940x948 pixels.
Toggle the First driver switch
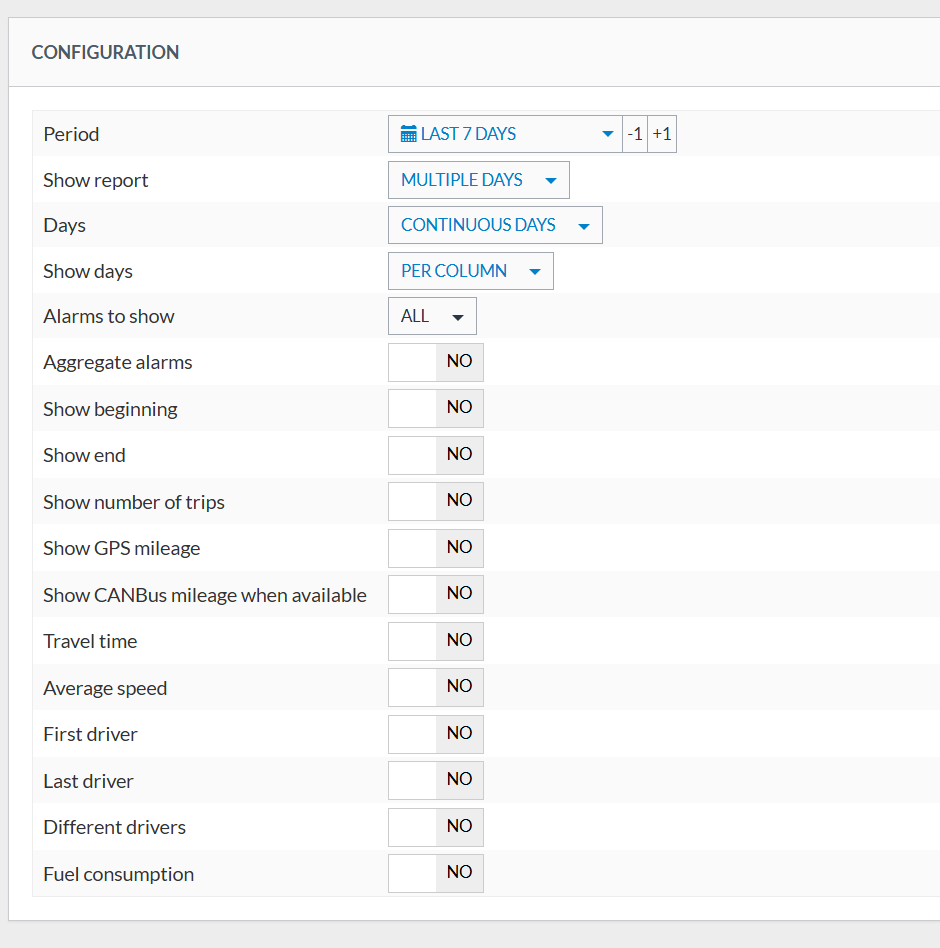click(x=436, y=735)
